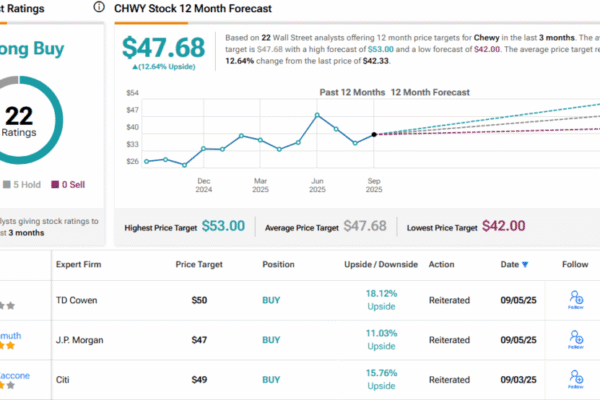Image resolution: width=600 pixels, height=400 pixels.
Task: Click the 11.03% Upside value
Action: [382, 340]
